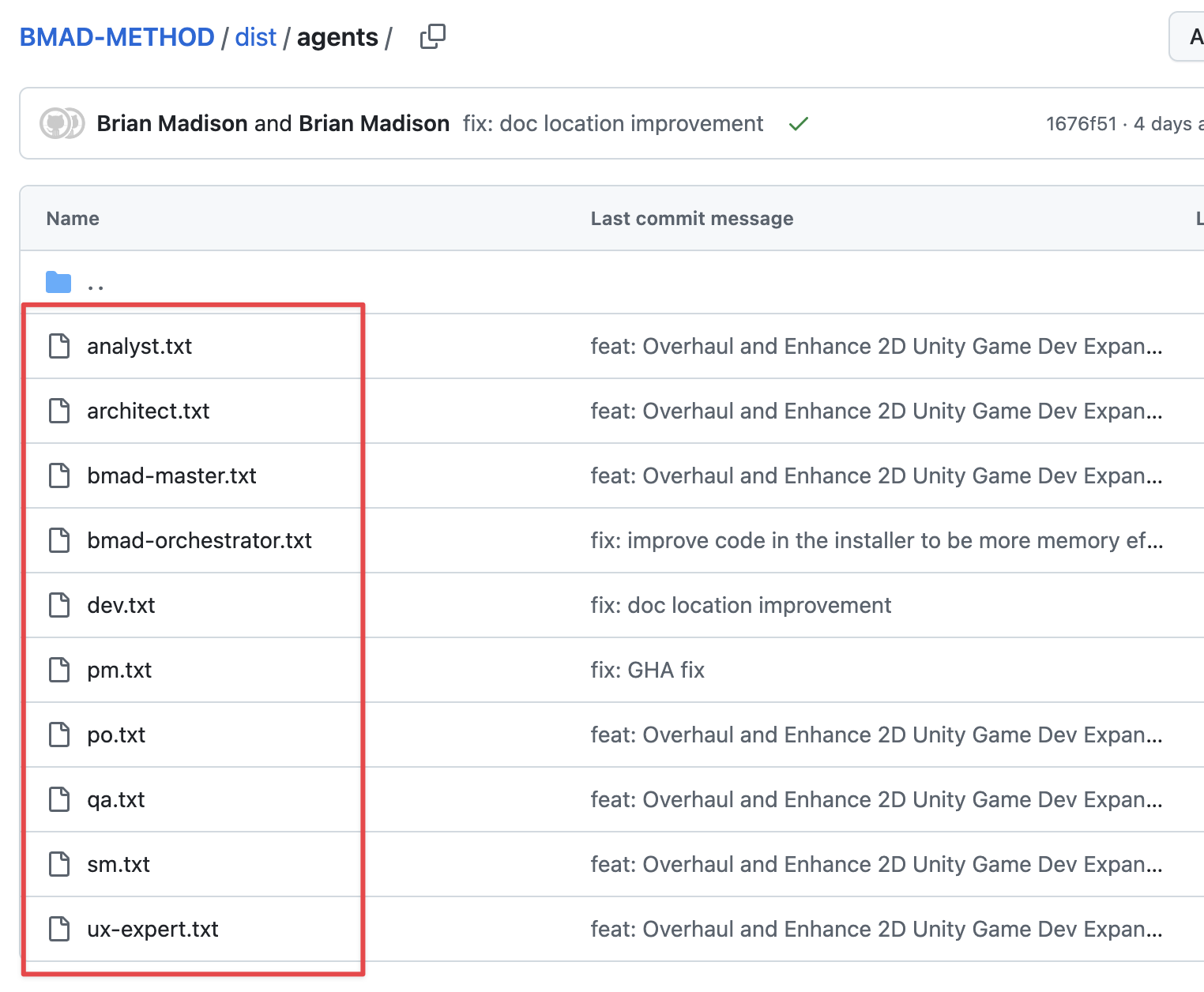Click the file icon beside ux-expert.txt
This screenshot has height=992, width=1204.
click(59, 929)
